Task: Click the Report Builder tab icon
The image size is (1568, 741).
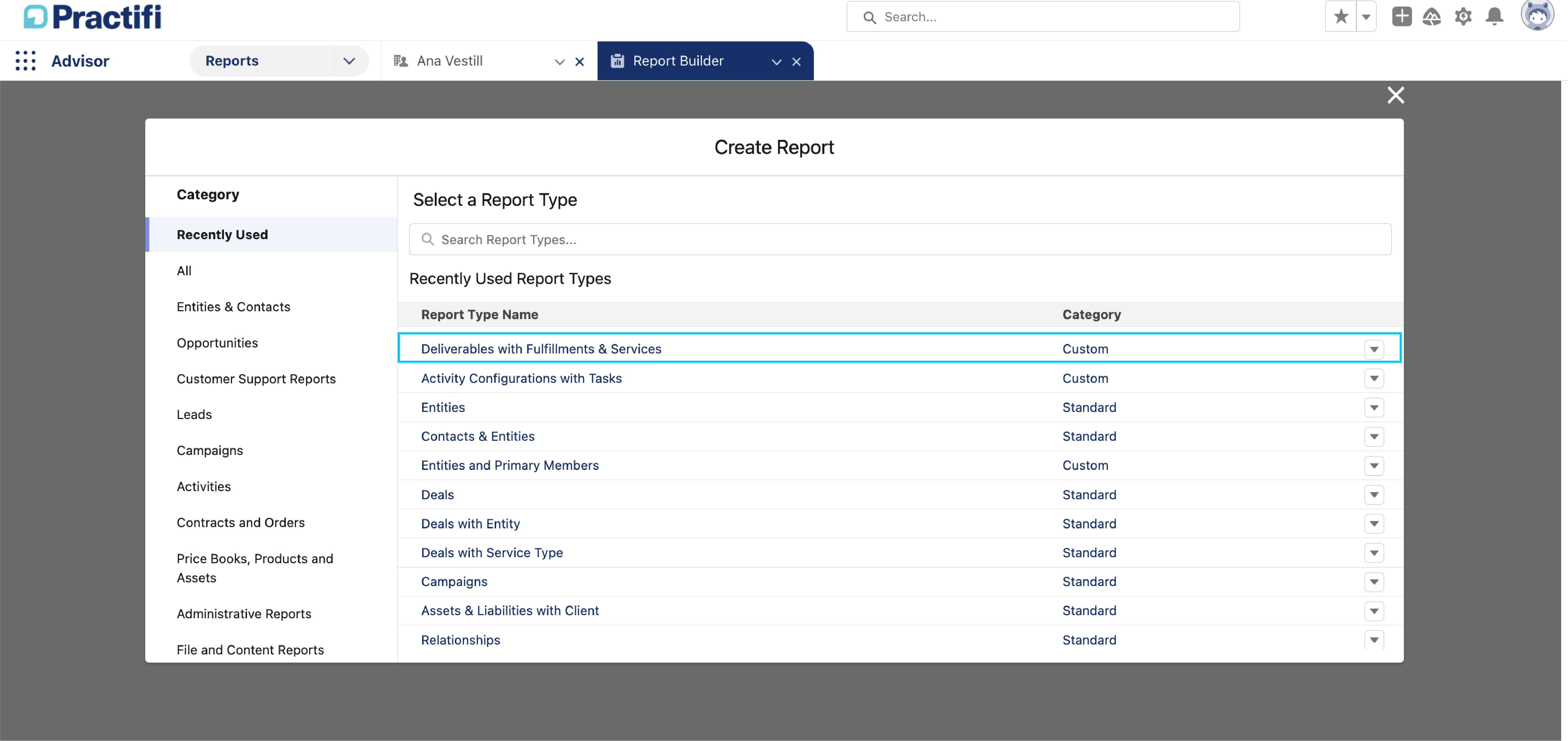Action: [x=617, y=61]
